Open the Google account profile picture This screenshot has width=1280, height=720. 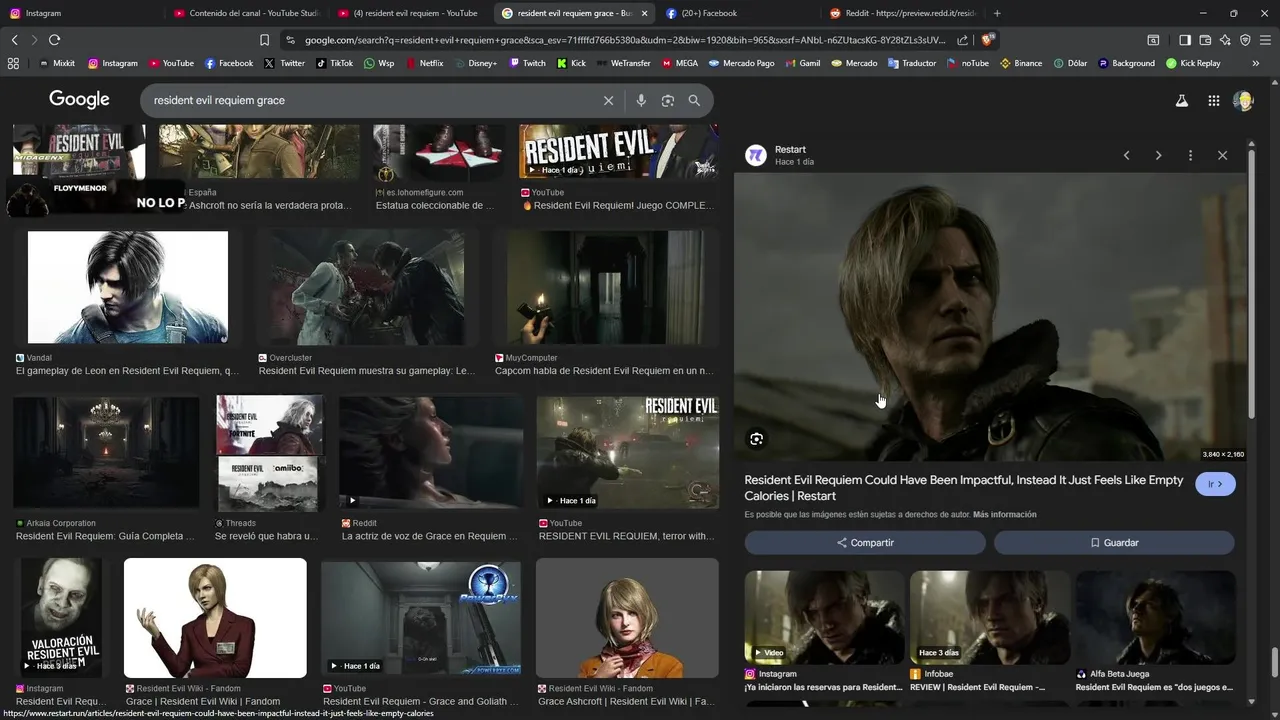coord(1244,100)
